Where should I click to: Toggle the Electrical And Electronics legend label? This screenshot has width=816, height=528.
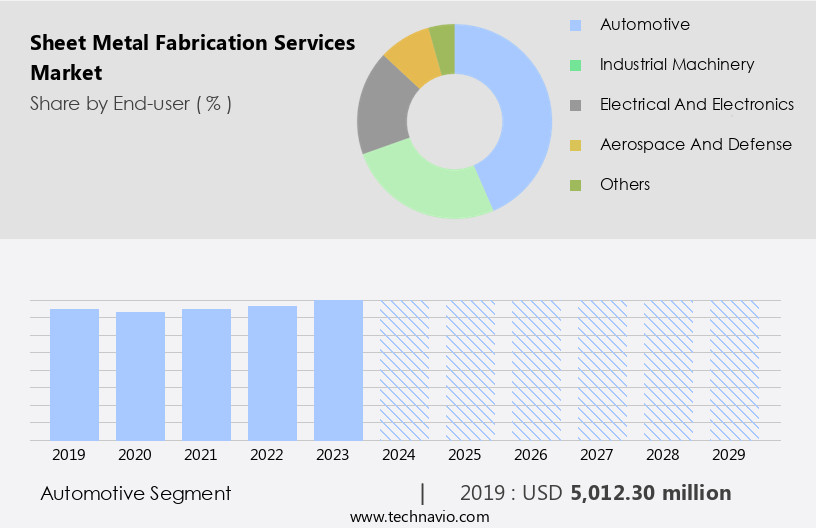(696, 105)
